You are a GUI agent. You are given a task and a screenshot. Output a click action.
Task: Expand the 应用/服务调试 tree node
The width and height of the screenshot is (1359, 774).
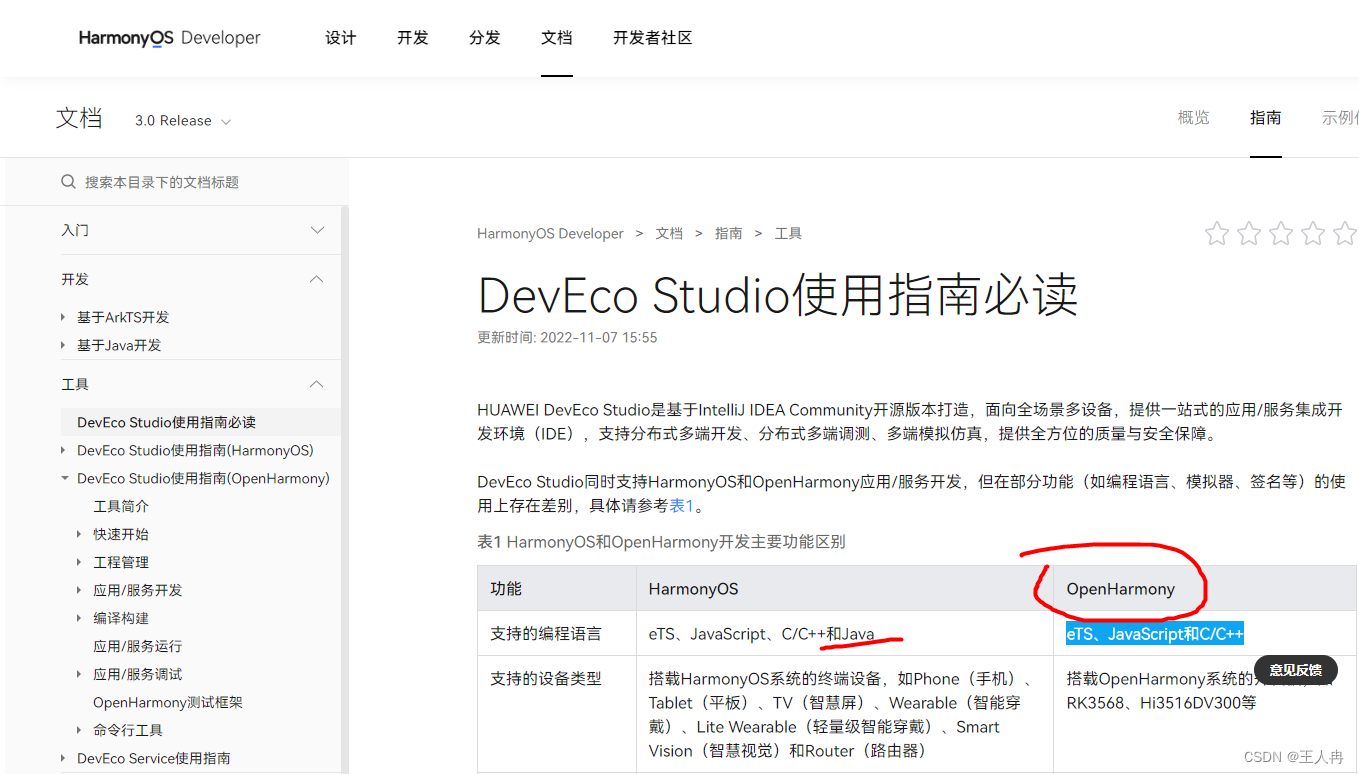[x=81, y=674]
